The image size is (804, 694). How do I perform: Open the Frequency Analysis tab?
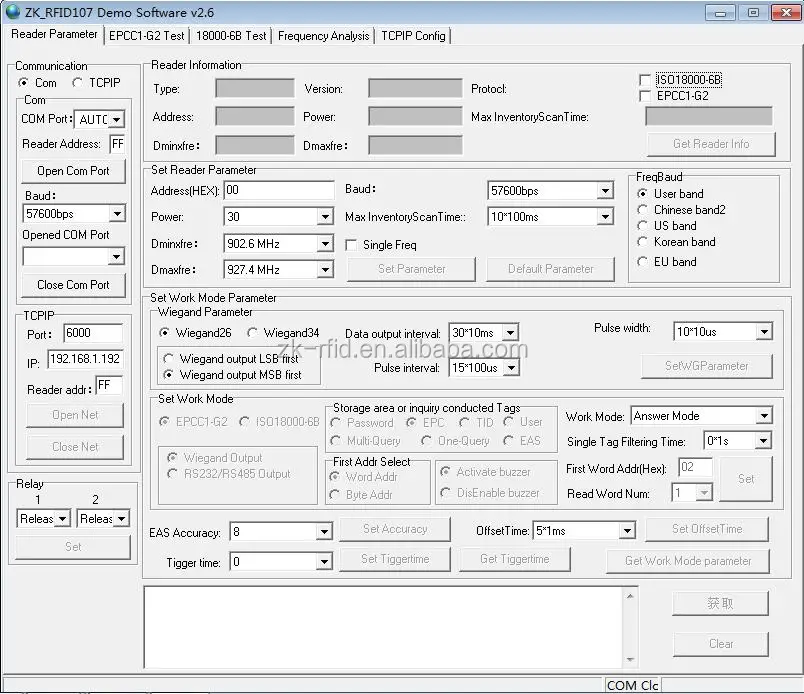point(323,36)
